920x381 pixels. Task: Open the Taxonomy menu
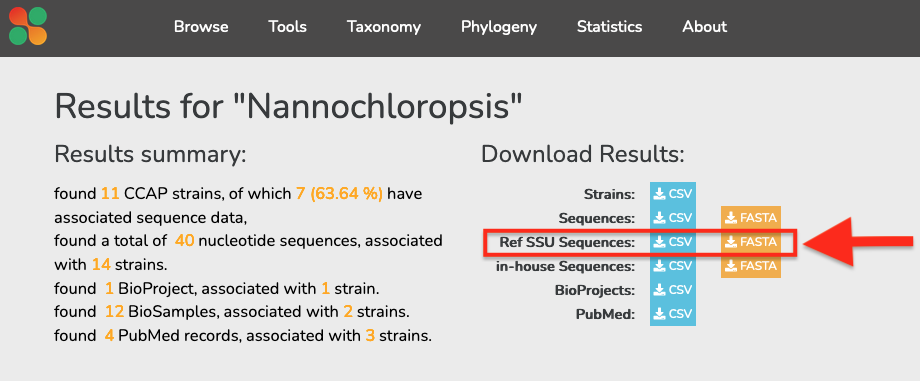click(x=384, y=27)
